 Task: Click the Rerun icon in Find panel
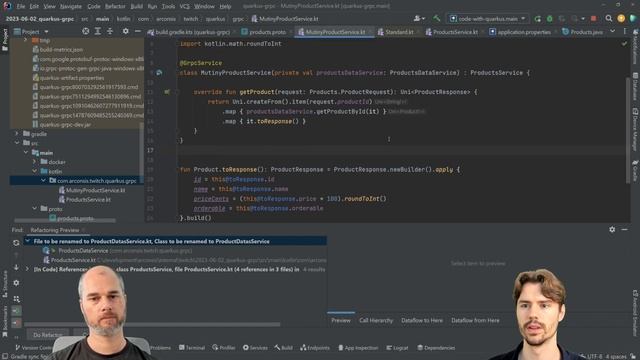16,242
